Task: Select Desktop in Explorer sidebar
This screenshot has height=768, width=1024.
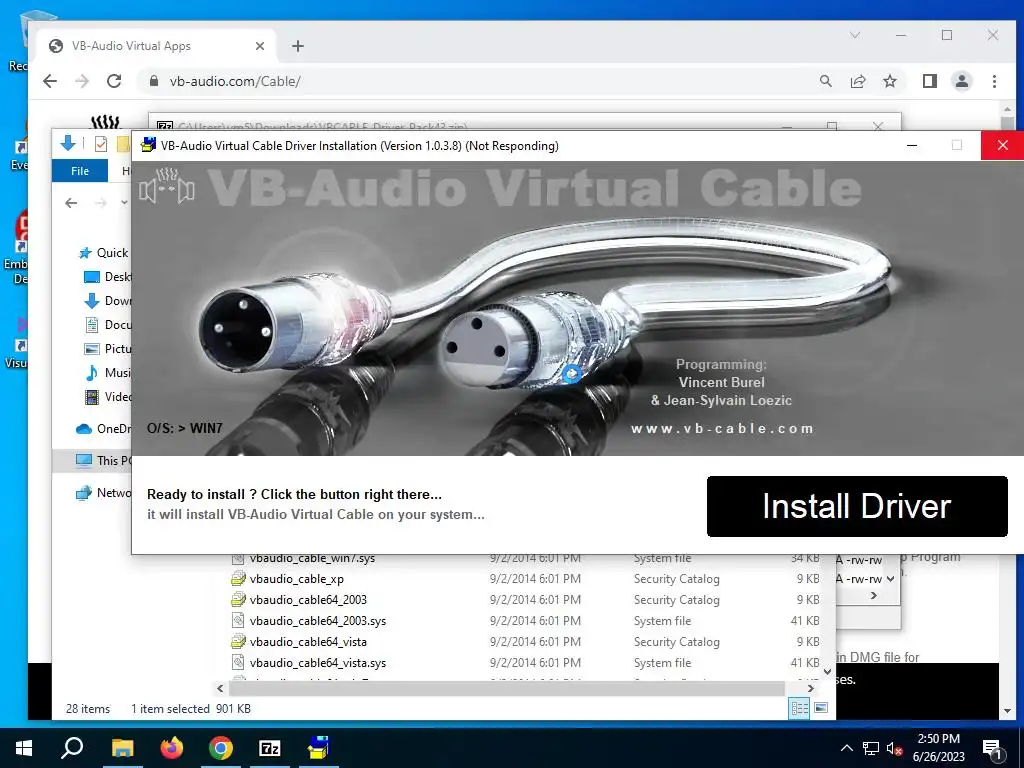Action: point(108,277)
